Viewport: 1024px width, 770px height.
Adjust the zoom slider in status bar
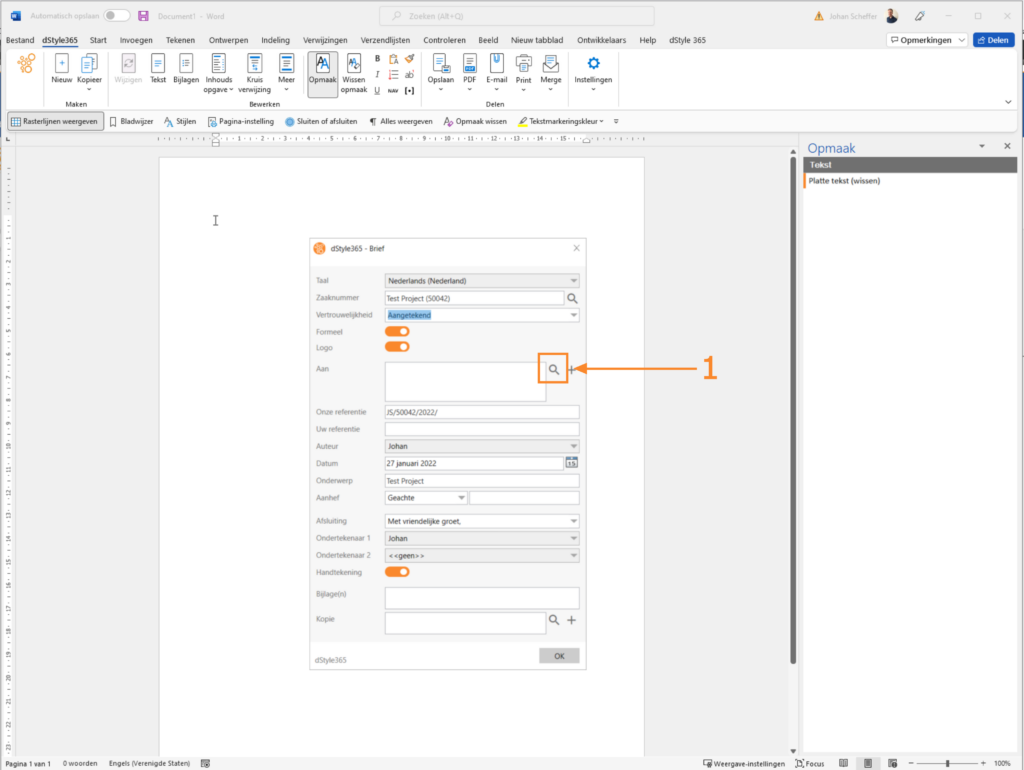[x=947, y=763]
